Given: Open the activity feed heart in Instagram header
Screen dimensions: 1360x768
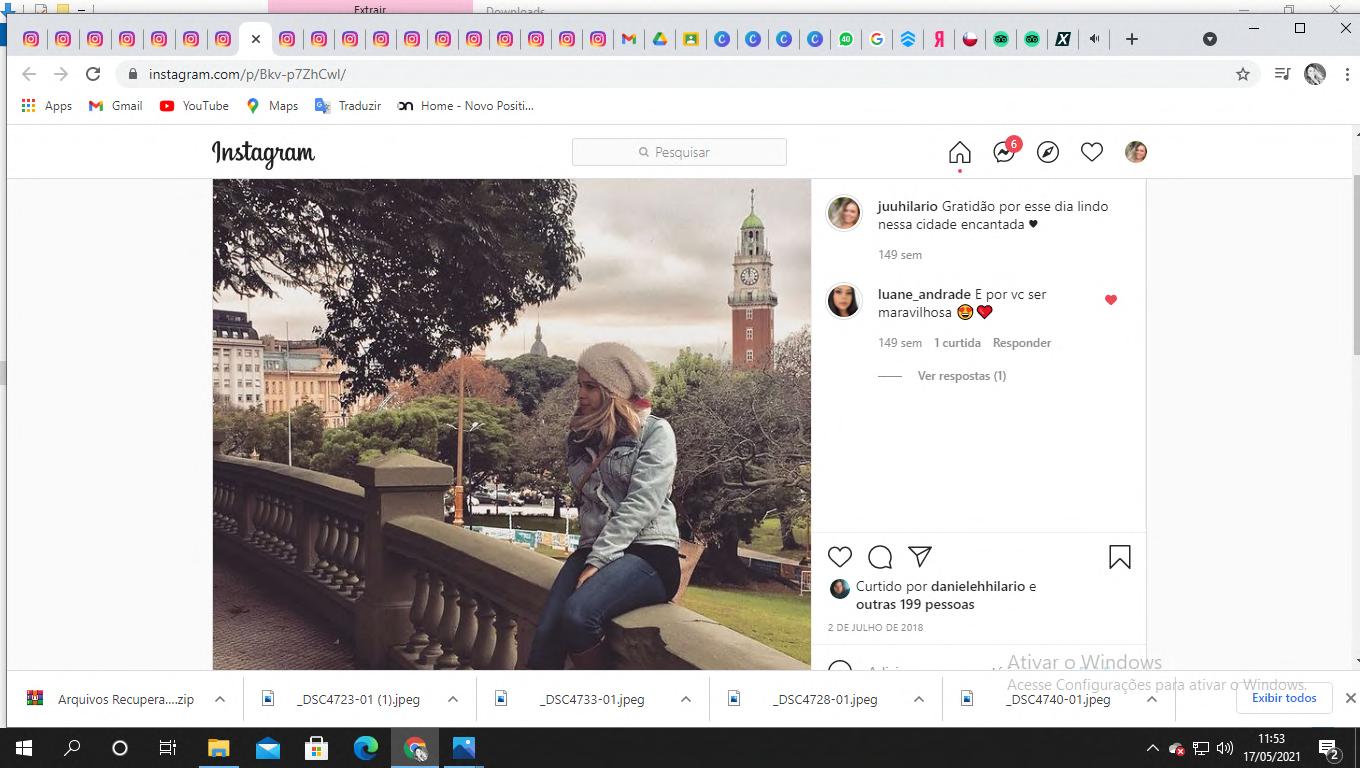Looking at the screenshot, I should (1092, 152).
